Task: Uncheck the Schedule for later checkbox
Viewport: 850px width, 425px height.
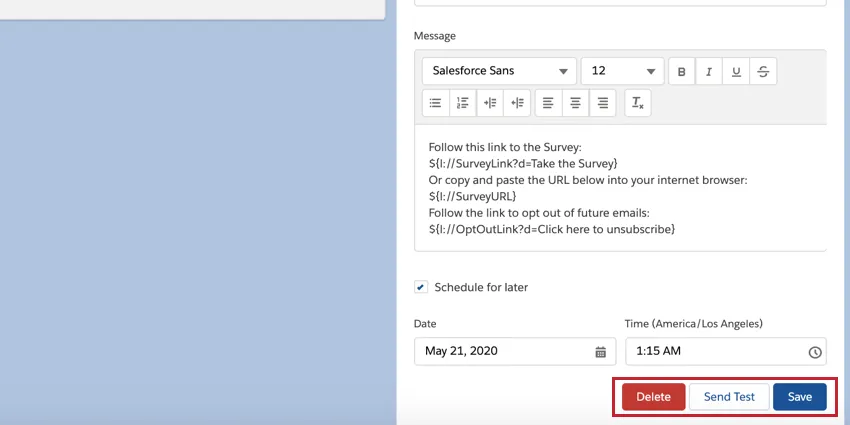Action: click(x=421, y=287)
